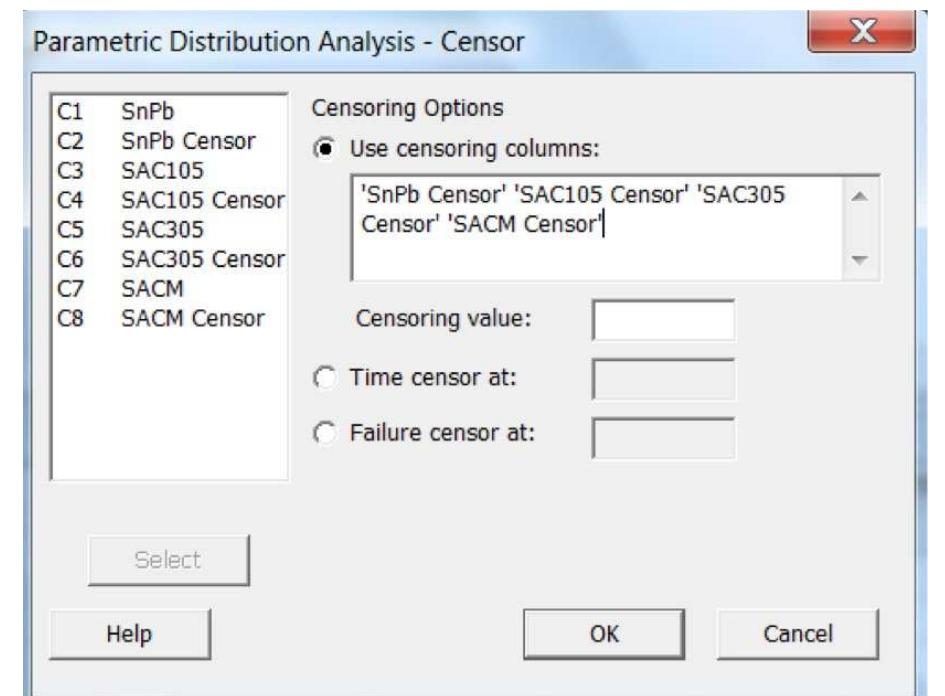Click the Time censor at text field
945x696 pixels.
pos(663,380)
